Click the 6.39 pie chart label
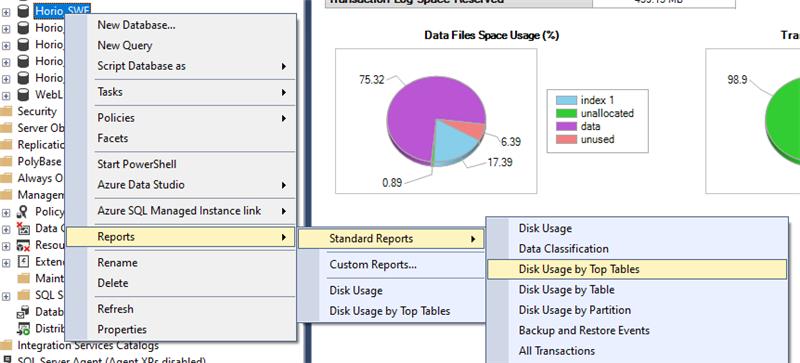The height and width of the screenshot is (363, 800). [511, 141]
